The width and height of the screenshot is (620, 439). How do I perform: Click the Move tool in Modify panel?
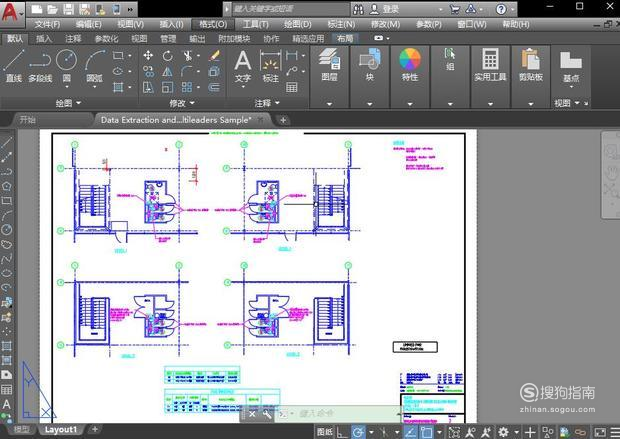[x=148, y=55]
